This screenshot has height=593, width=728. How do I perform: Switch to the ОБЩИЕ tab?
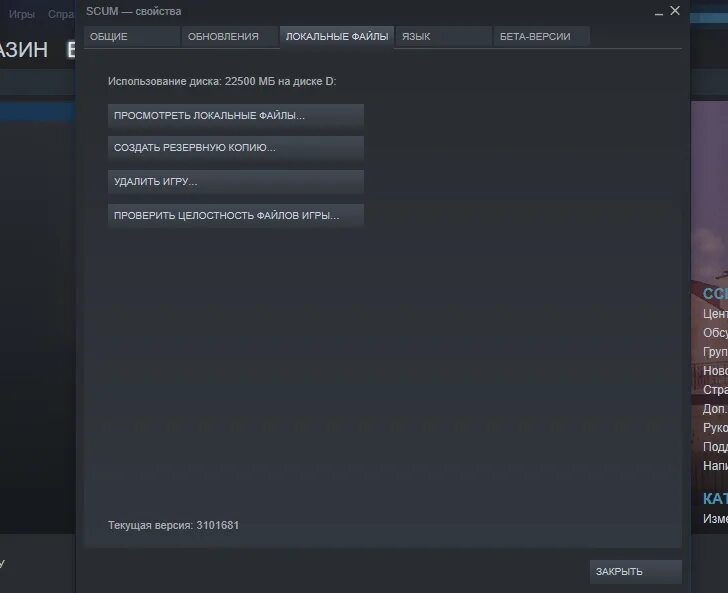(132, 37)
